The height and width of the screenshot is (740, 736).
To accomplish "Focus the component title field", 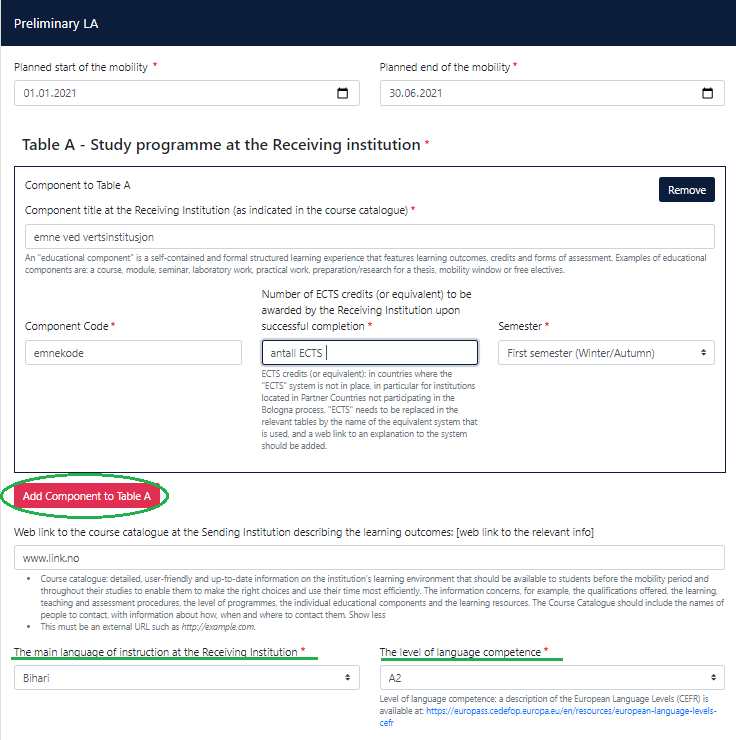I will 369,236.
